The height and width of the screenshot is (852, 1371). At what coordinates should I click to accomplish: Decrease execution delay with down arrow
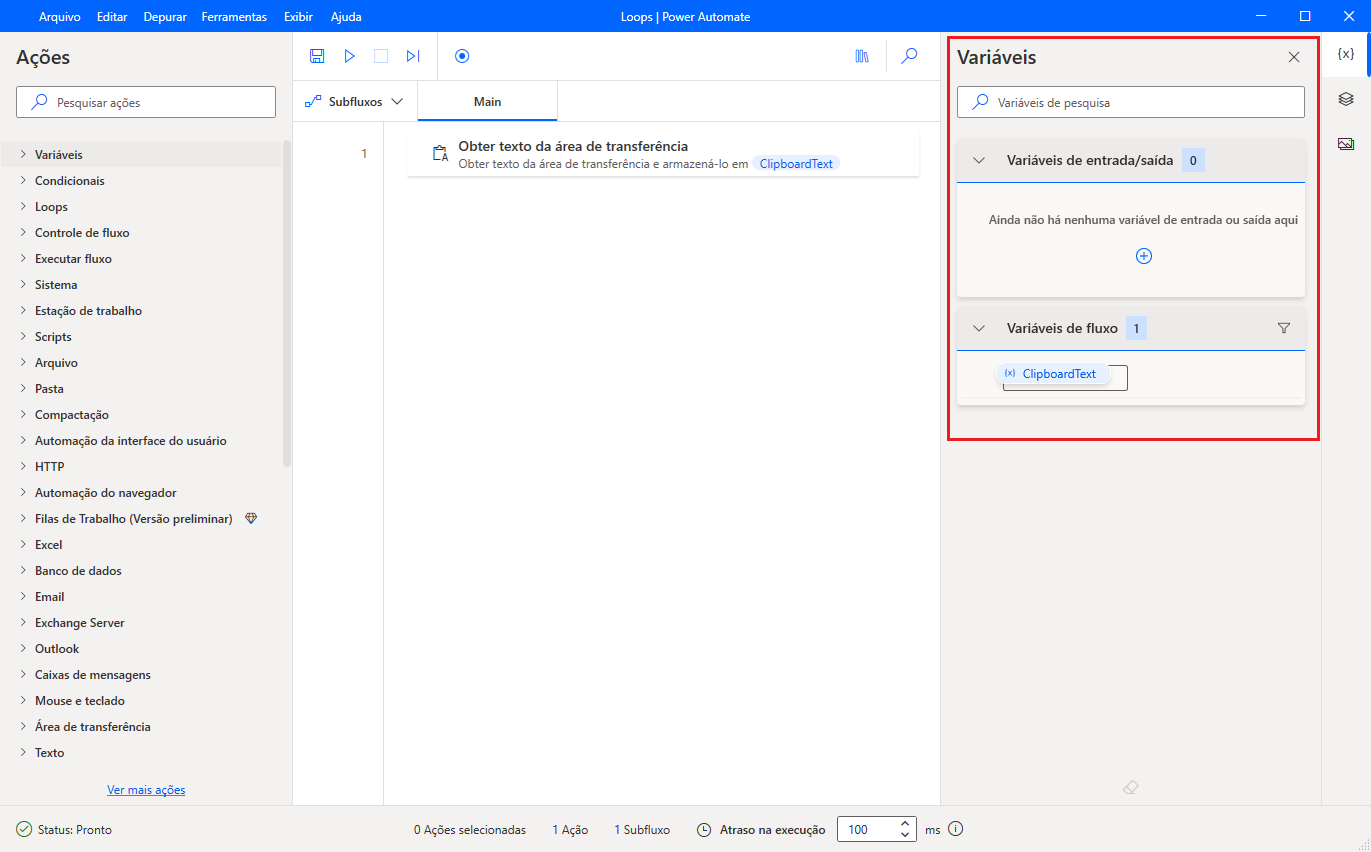[x=905, y=835]
